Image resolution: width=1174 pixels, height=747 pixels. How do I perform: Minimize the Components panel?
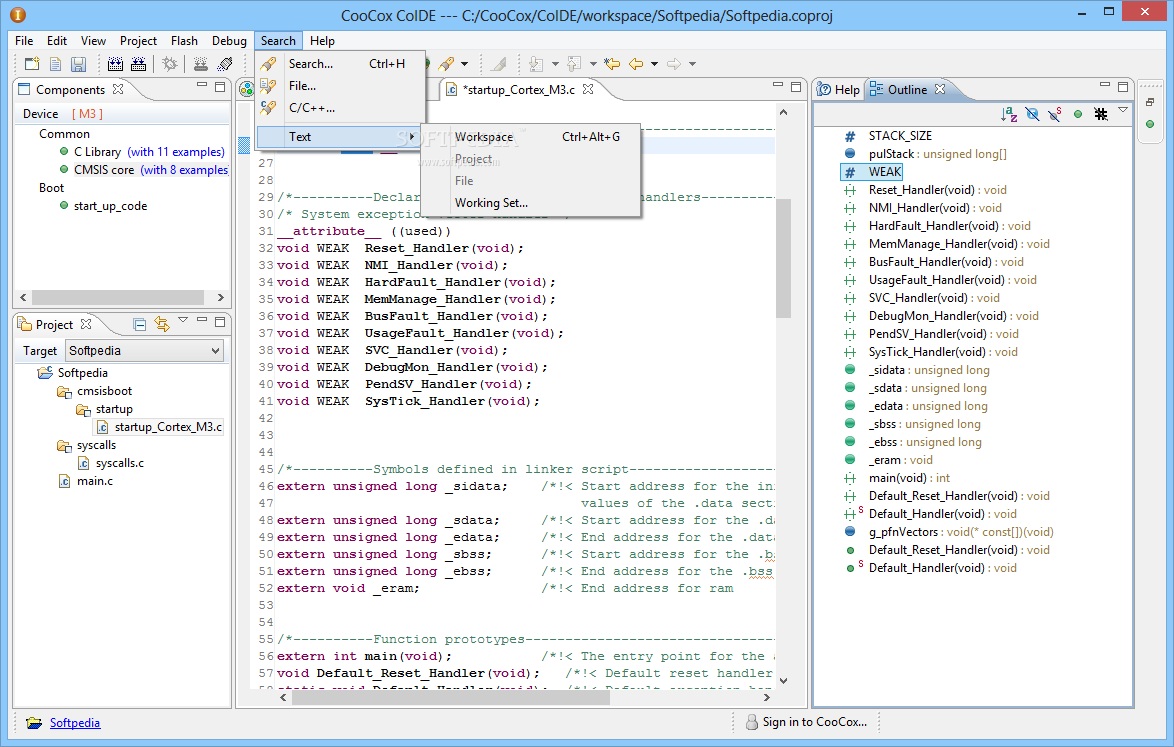pyautogui.click(x=202, y=85)
